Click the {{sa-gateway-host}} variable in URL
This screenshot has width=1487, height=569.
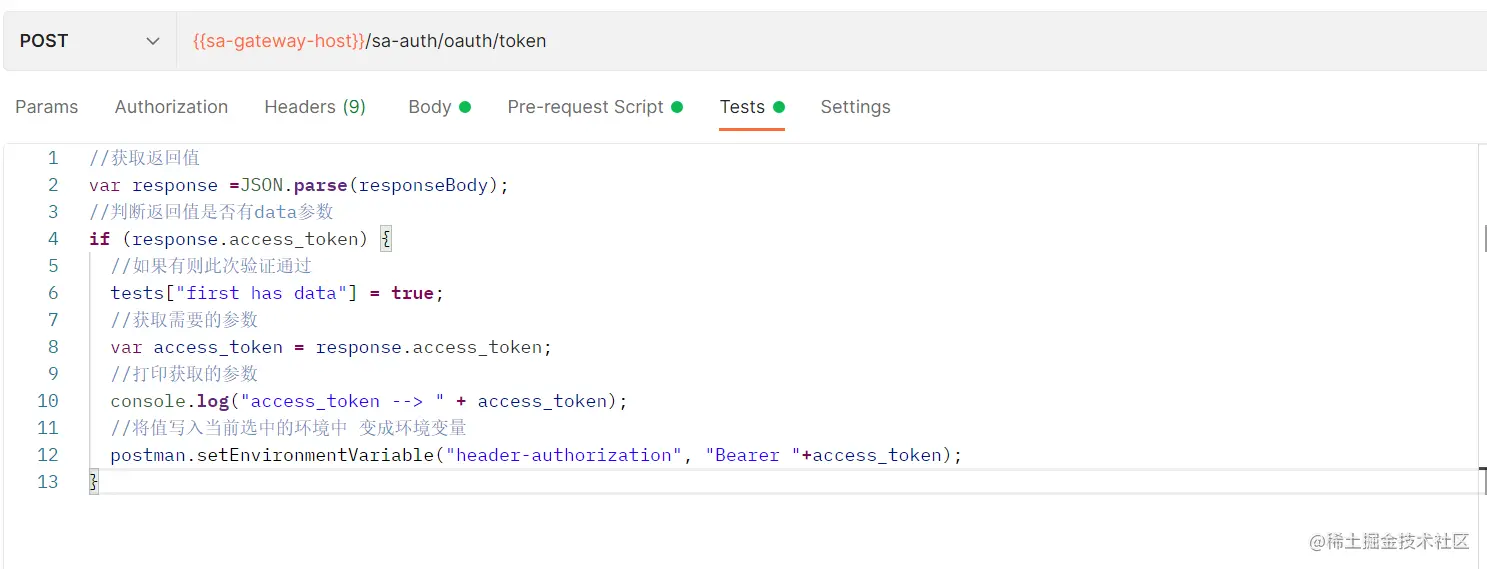point(278,41)
